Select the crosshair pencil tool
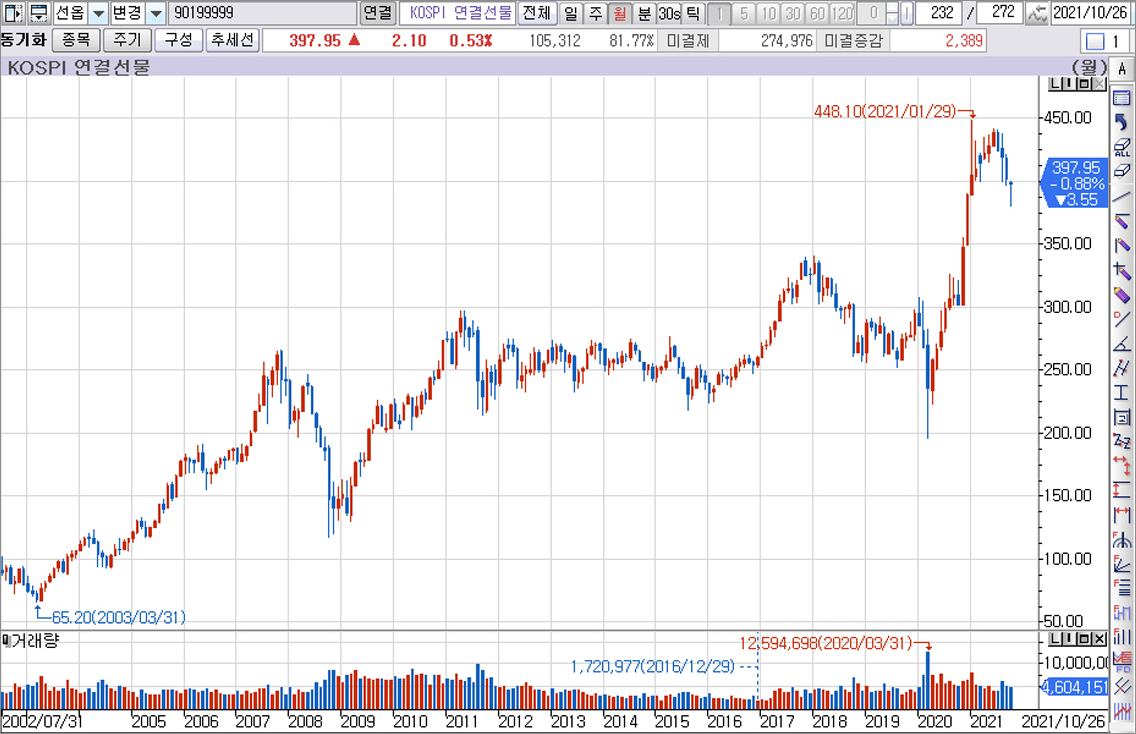 pyautogui.click(x=1122, y=270)
